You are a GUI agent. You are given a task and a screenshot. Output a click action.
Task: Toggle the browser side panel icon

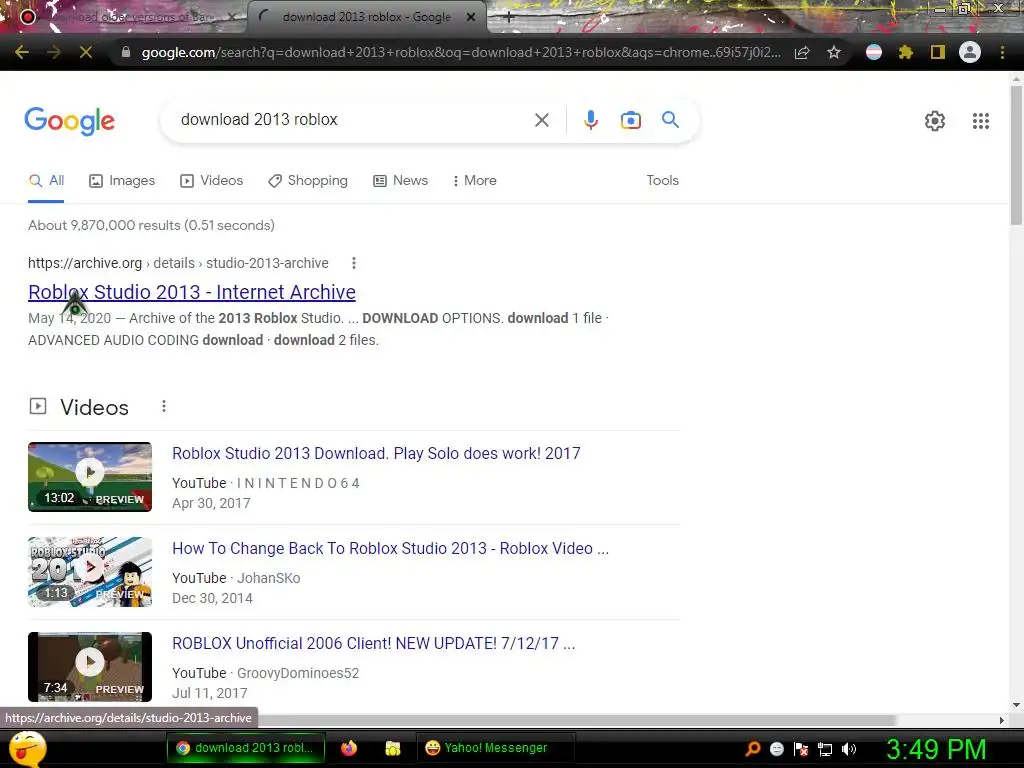[938, 52]
